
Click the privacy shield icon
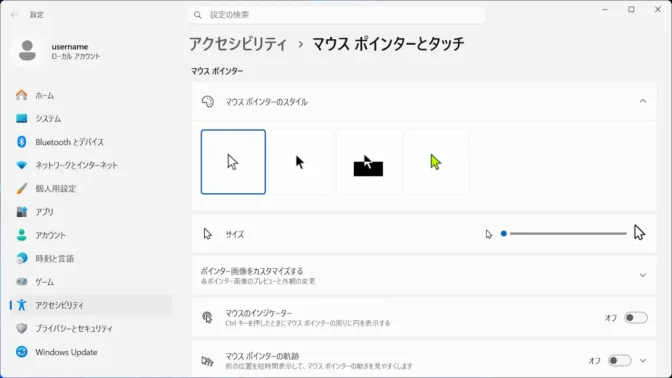pyautogui.click(x=21, y=328)
